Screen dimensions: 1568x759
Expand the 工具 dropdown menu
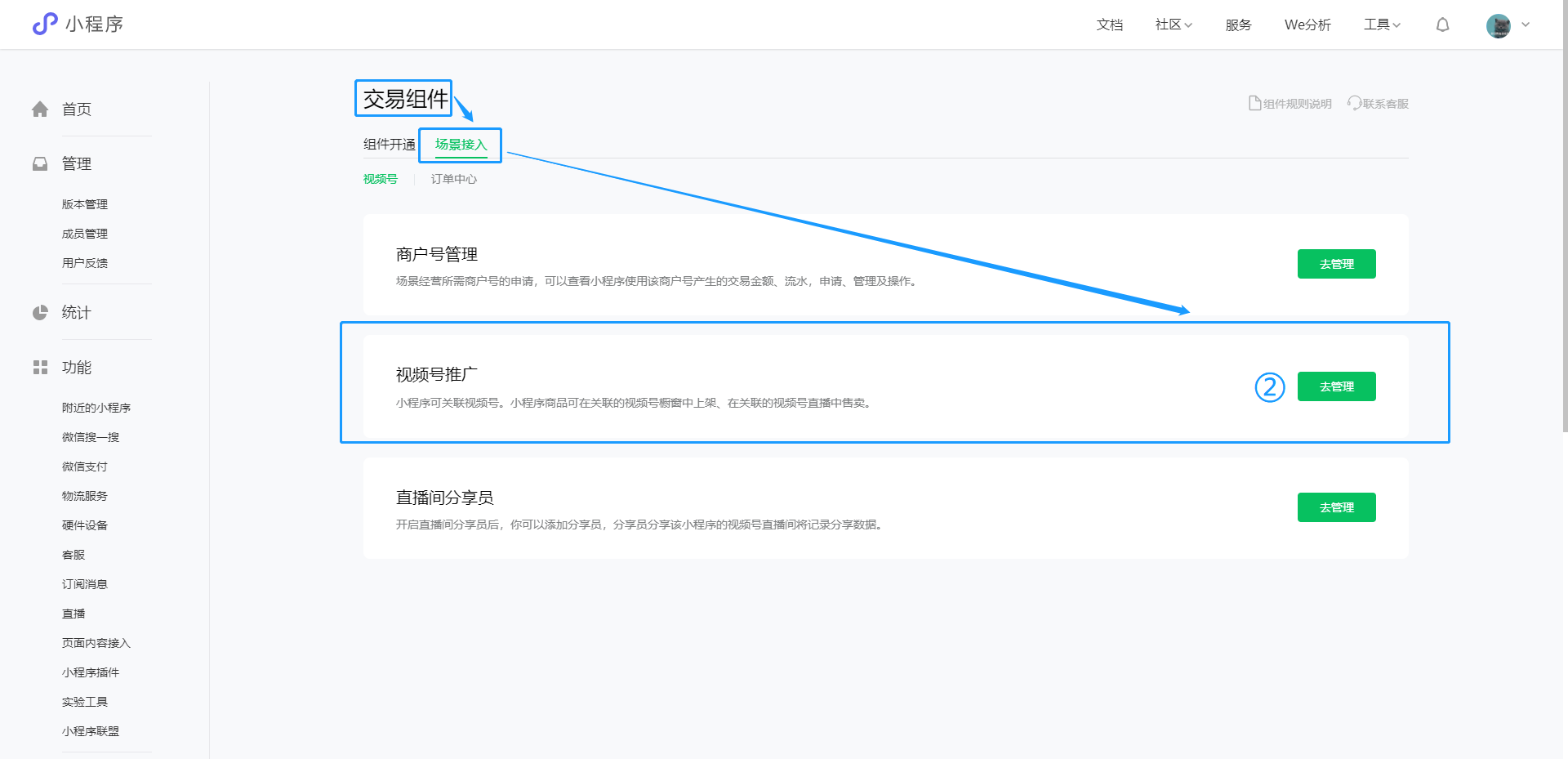1382,25
